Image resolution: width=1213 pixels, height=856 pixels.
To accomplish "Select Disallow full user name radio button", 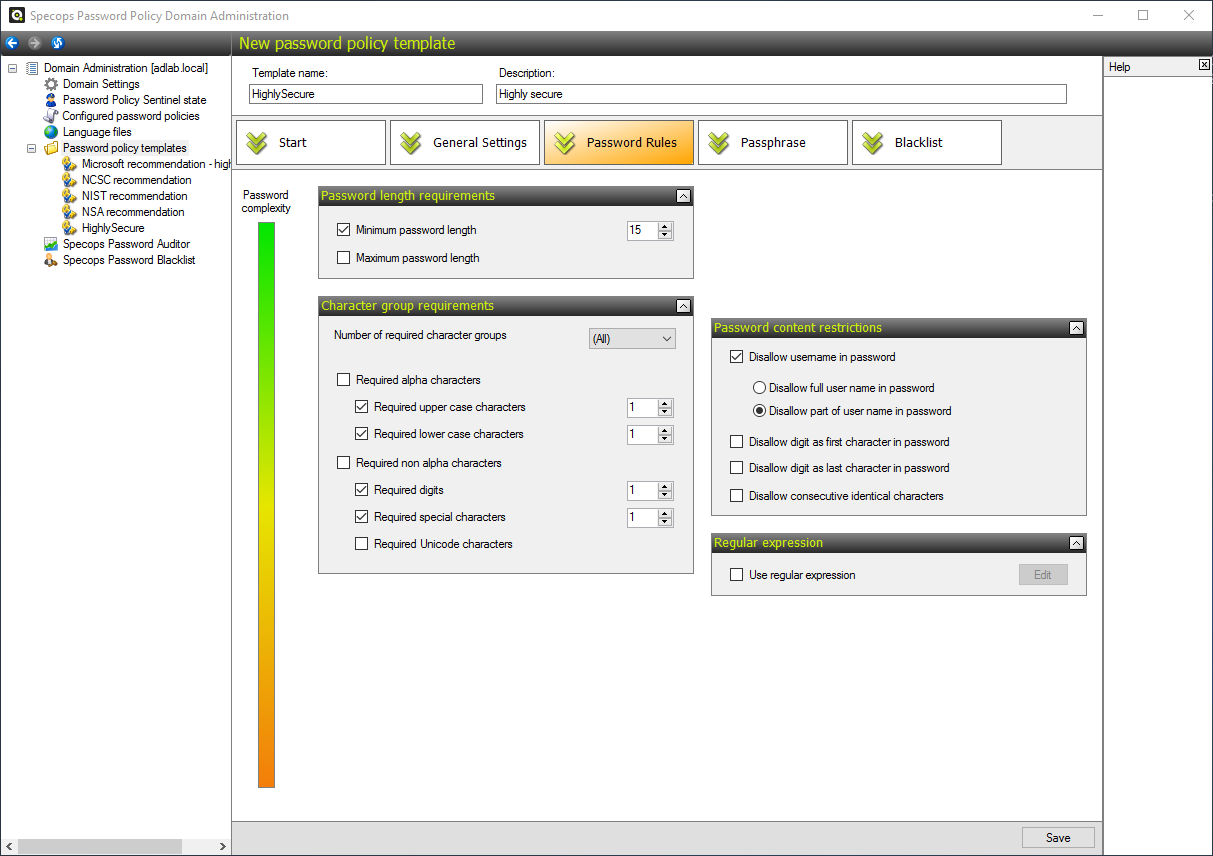I will (x=760, y=388).
